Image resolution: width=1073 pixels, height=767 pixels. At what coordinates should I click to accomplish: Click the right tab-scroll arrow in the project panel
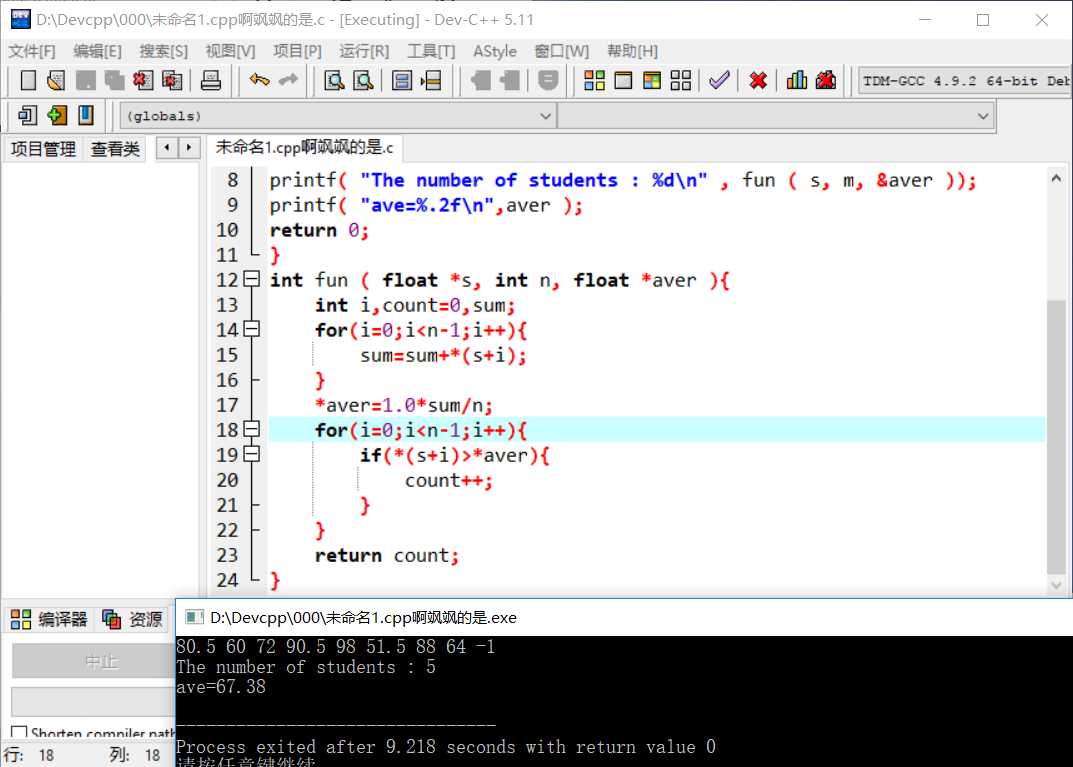click(x=189, y=148)
